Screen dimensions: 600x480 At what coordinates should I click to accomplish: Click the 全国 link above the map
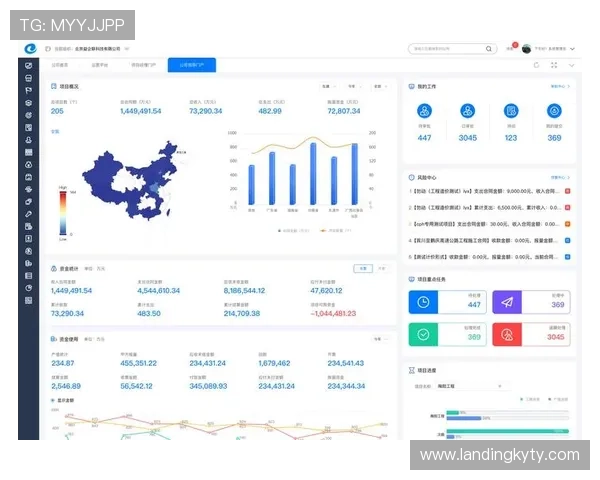point(55,131)
